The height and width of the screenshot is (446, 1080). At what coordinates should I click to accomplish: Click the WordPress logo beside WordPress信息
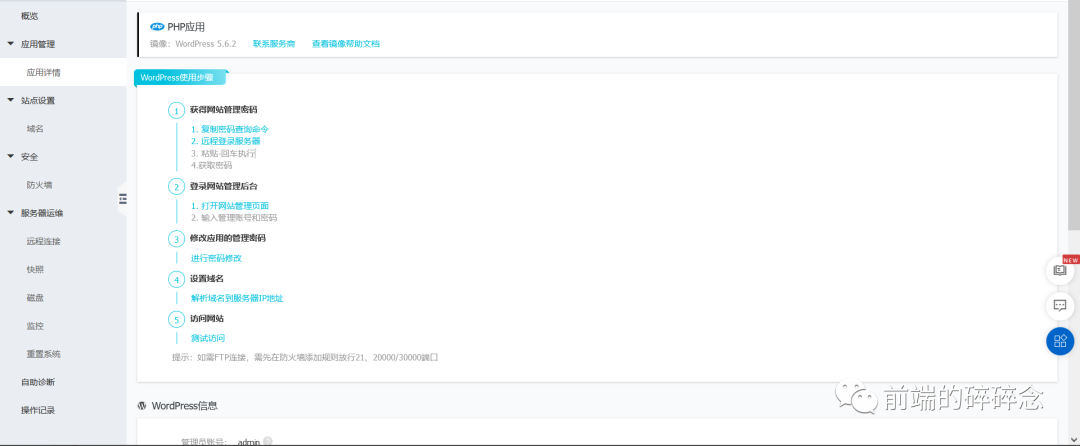tap(143, 405)
